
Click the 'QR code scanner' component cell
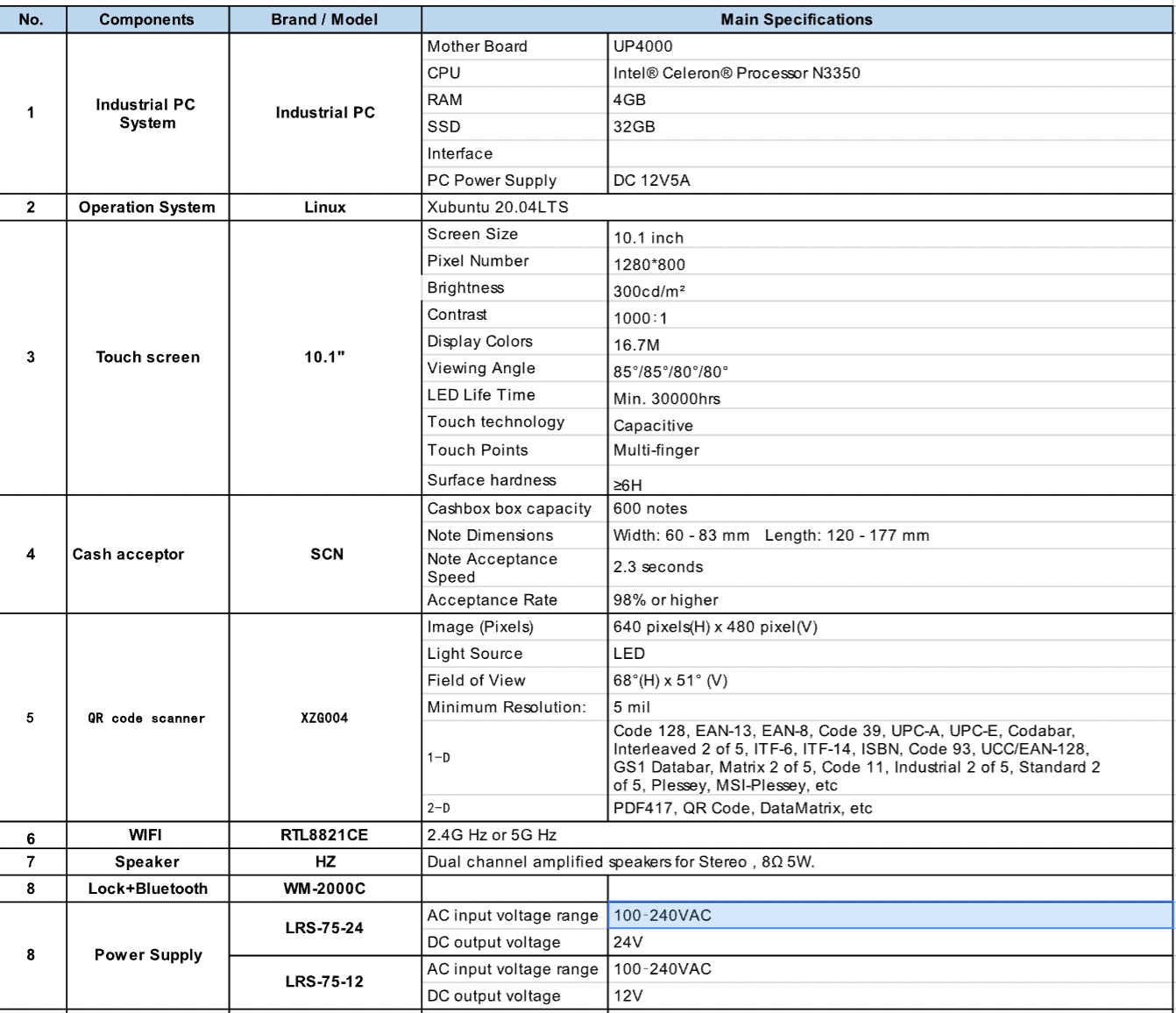[147, 718]
